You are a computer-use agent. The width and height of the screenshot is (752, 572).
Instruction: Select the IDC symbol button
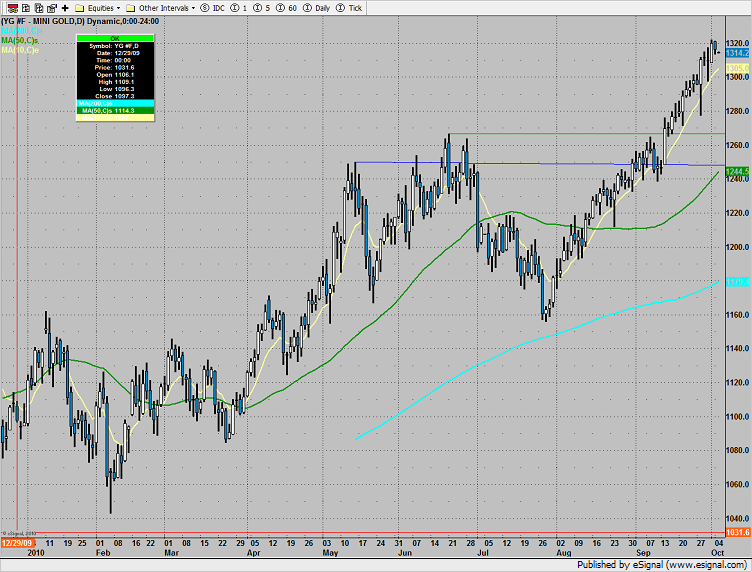(x=212, y=8)
